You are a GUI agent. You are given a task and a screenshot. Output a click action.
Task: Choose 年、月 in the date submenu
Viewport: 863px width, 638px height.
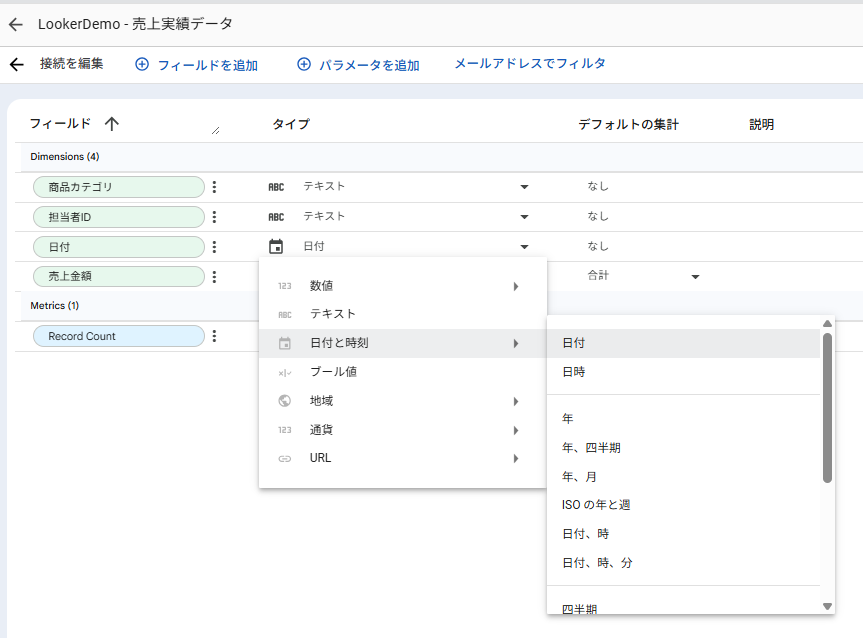pos(684,477)
